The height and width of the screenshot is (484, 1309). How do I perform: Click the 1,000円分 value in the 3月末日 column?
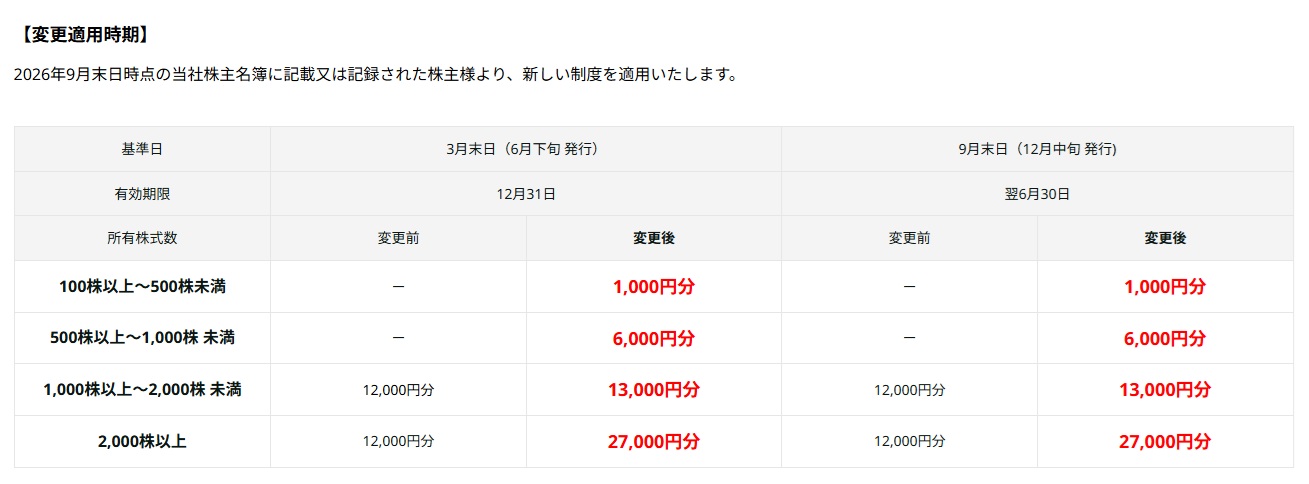point(654,287)
